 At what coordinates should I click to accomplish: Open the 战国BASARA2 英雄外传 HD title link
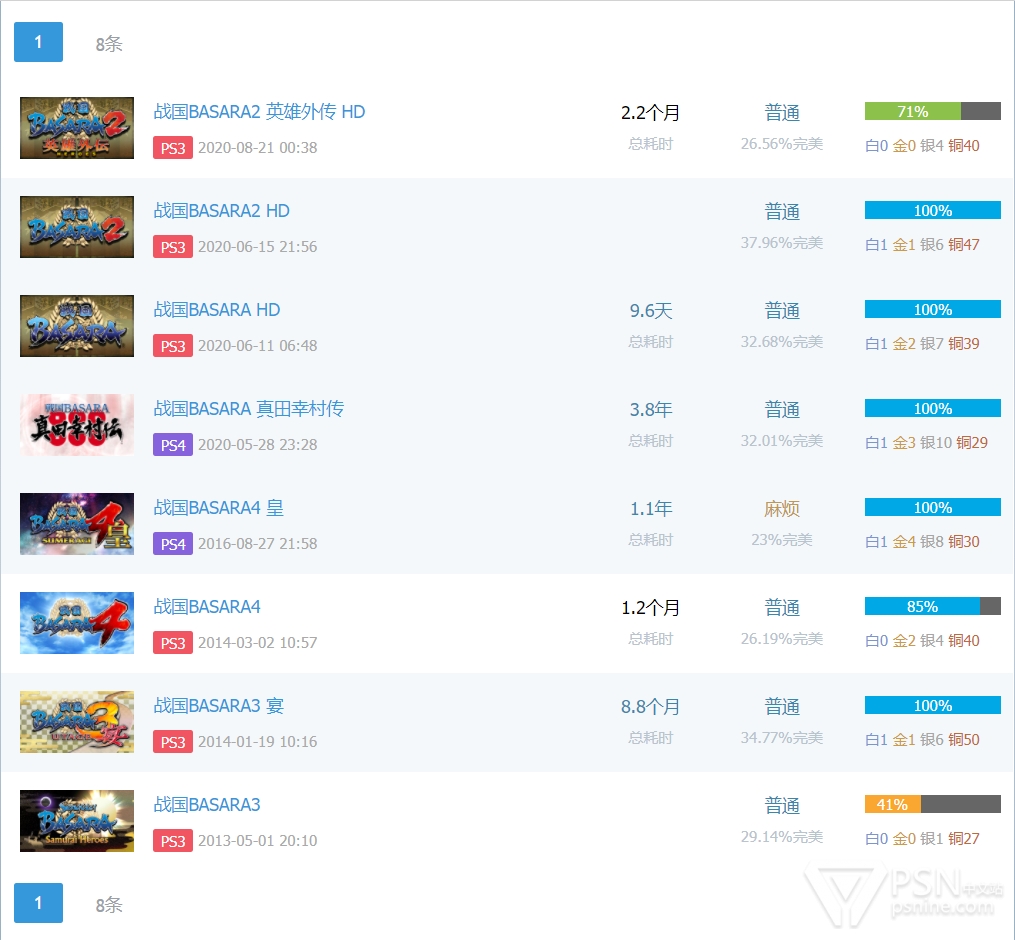(259, 112)
